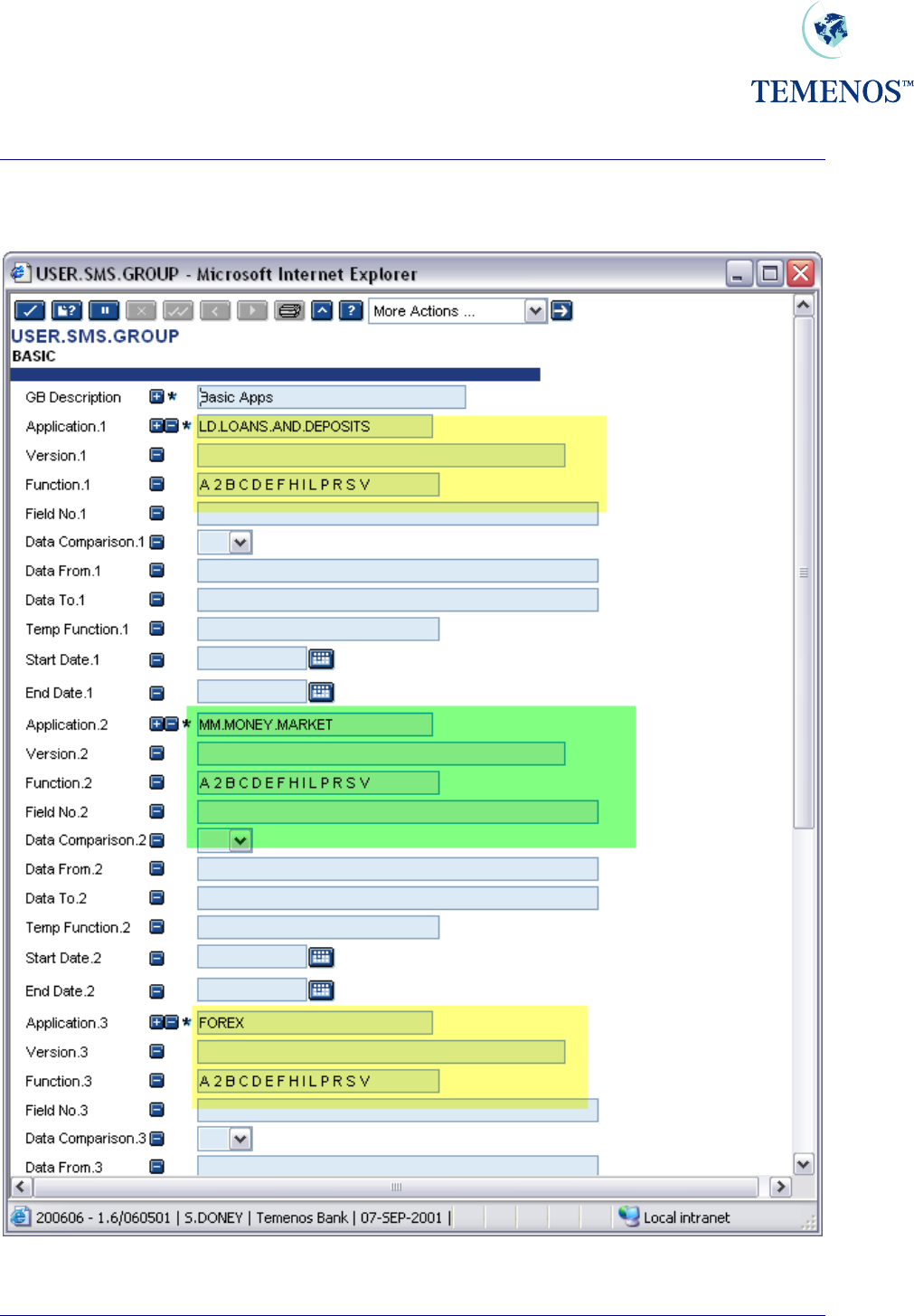This screenshot has width=914, height=1316.
Task: Remove Application.3 using its minus icon
Action: coord(171,1022)
